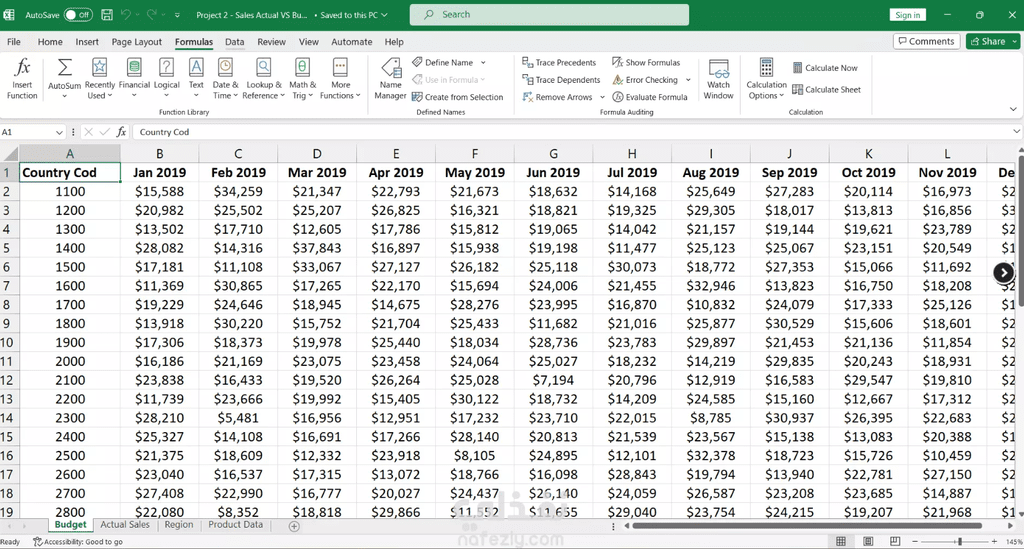
Task: Select Page Break Preview in status bar
Action: click(895, 541)
